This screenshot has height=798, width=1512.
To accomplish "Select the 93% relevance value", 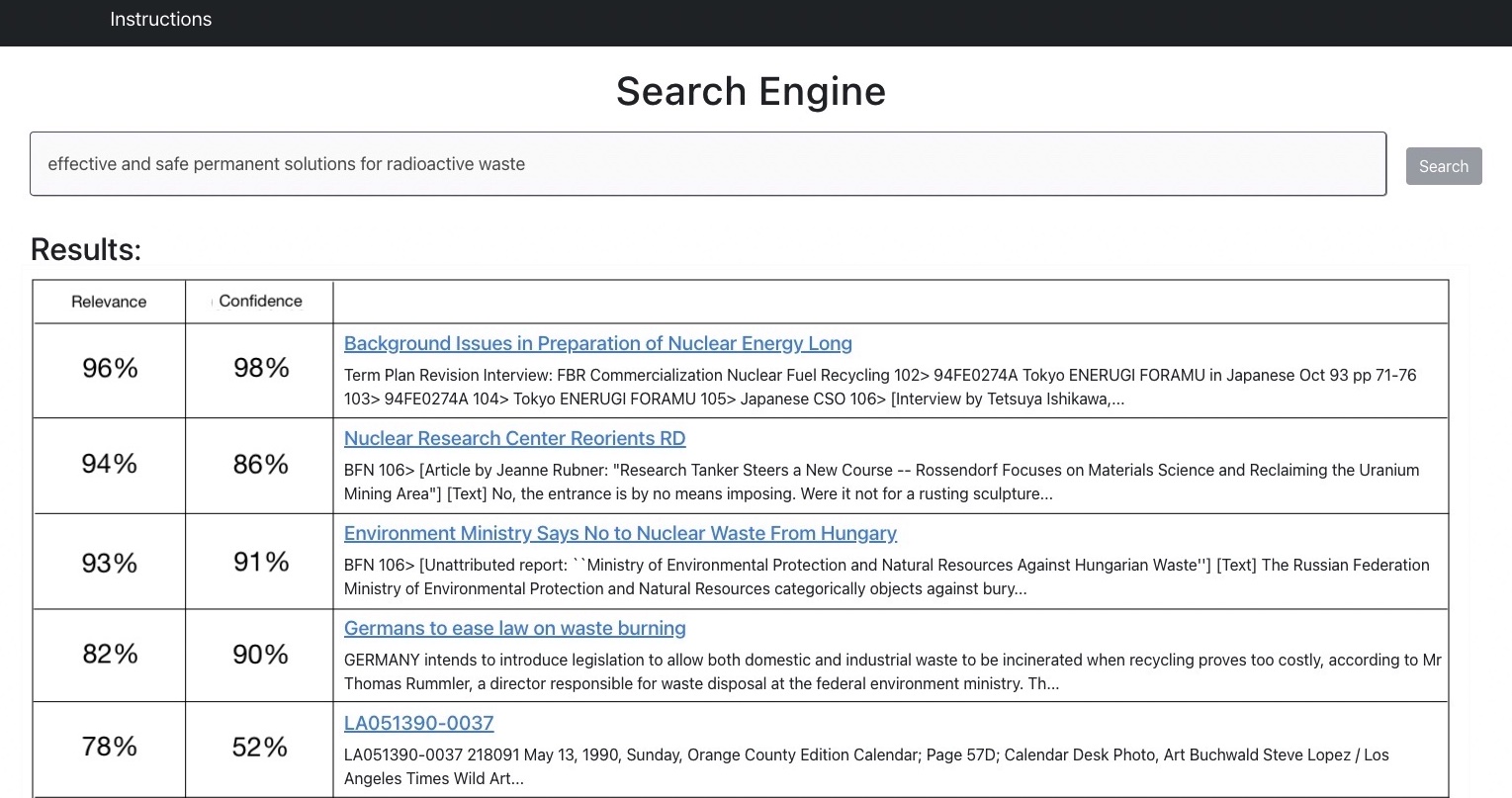I will point(110,563).
